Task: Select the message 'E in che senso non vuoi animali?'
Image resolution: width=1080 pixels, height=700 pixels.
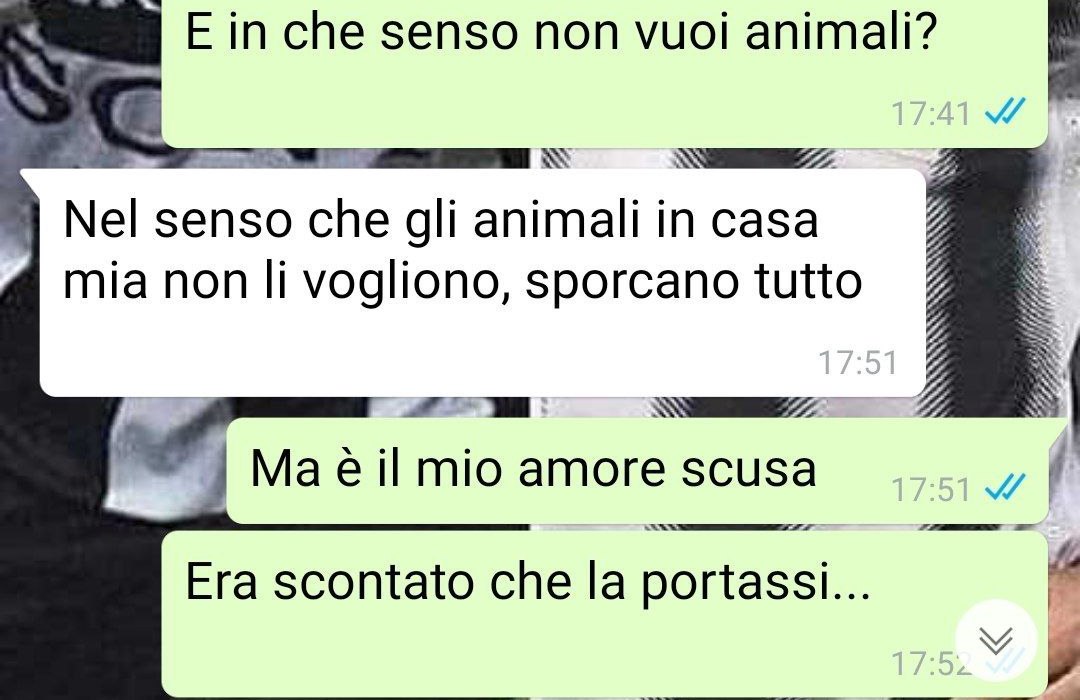Action: [604, 72]
